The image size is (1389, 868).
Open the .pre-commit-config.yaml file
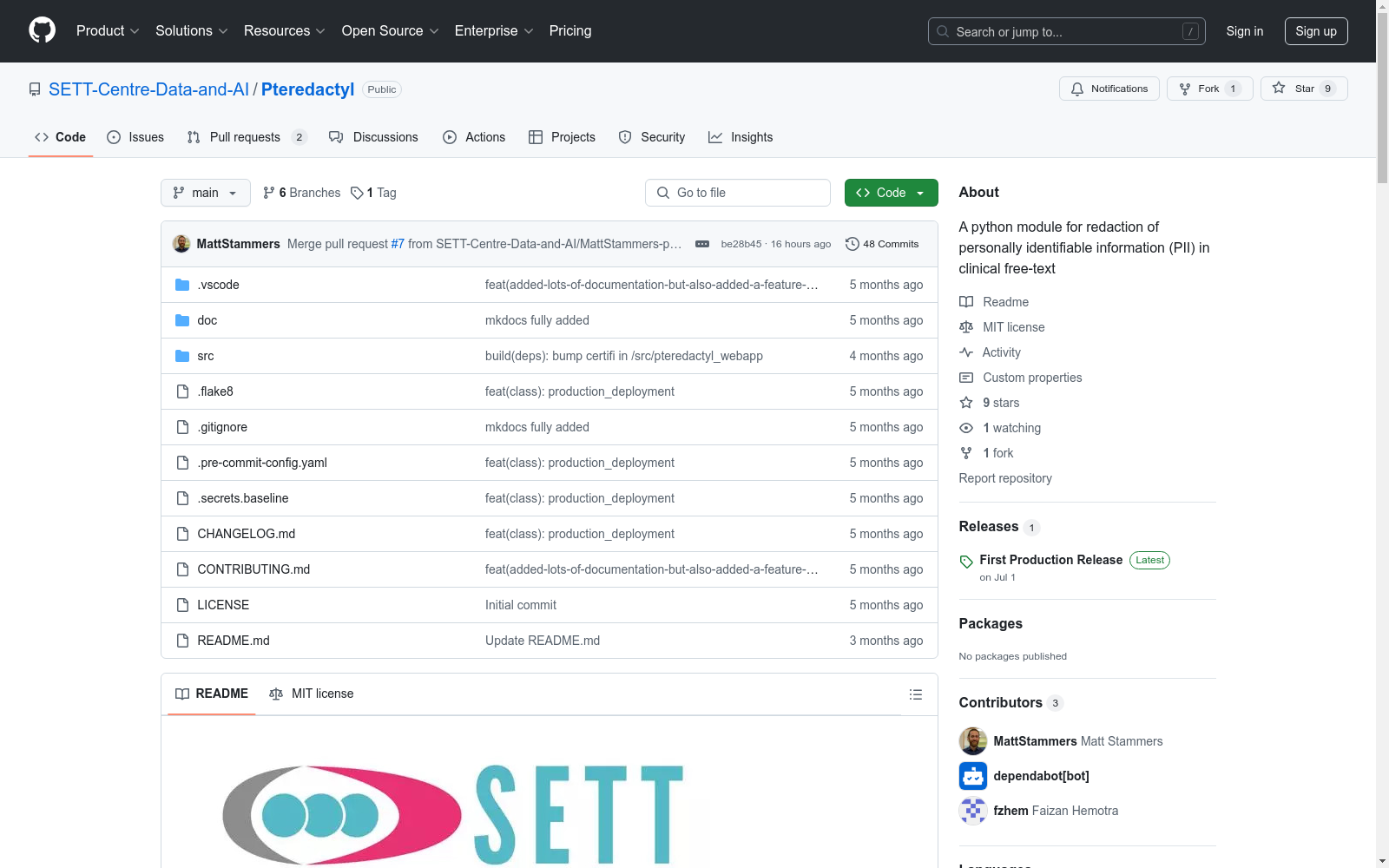(x=262, y=463)
